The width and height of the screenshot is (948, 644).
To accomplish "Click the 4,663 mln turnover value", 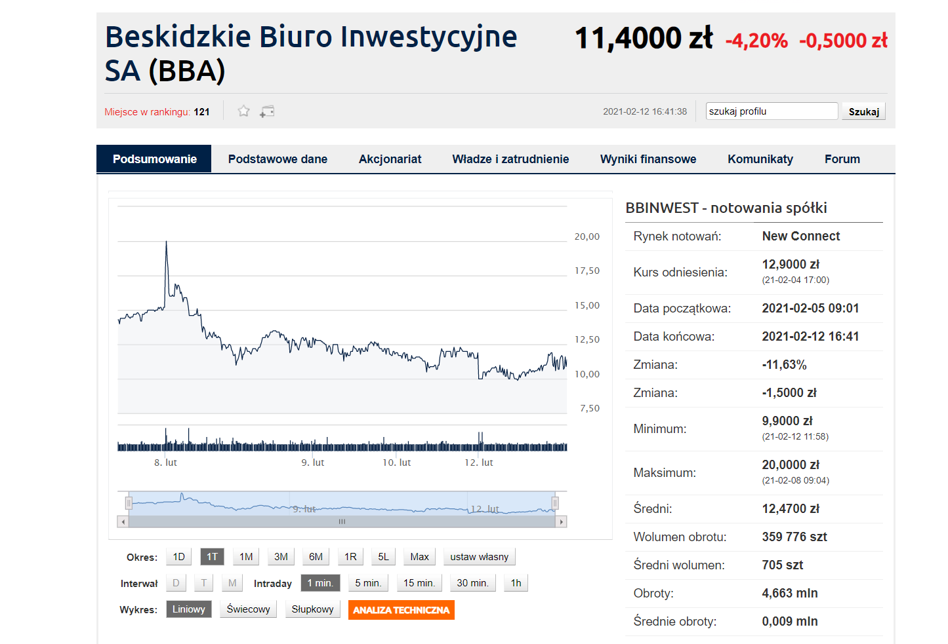I will (790, 593).
